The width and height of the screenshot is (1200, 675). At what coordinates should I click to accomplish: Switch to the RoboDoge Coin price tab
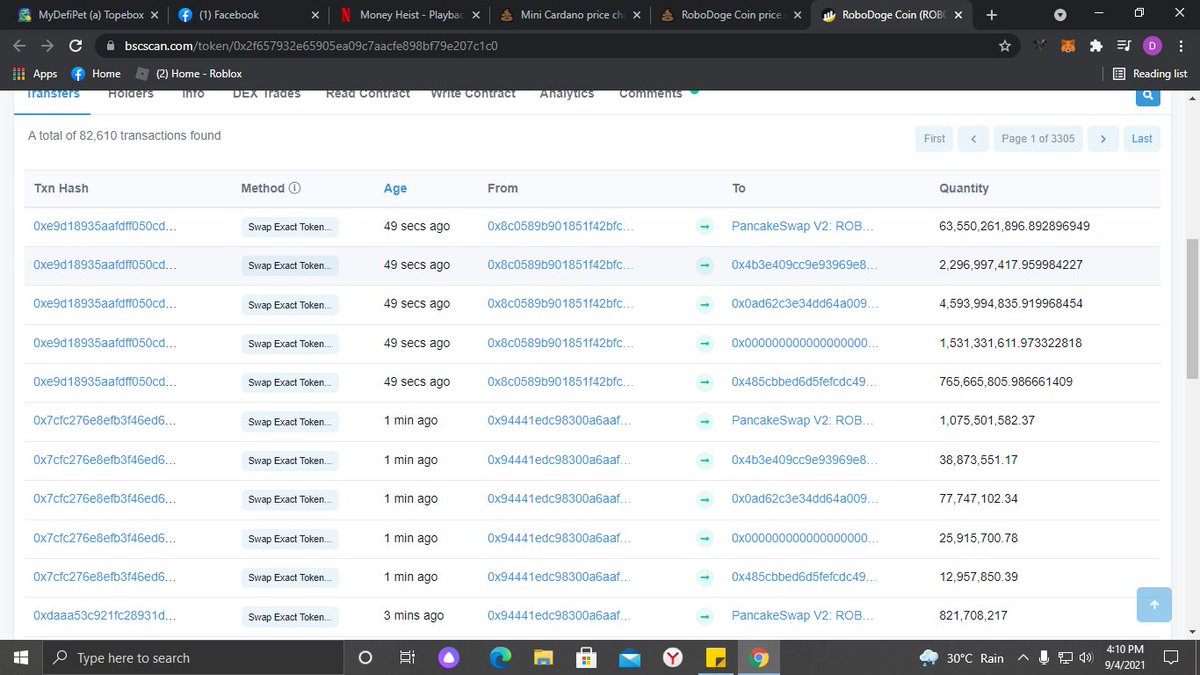point(730,15)
